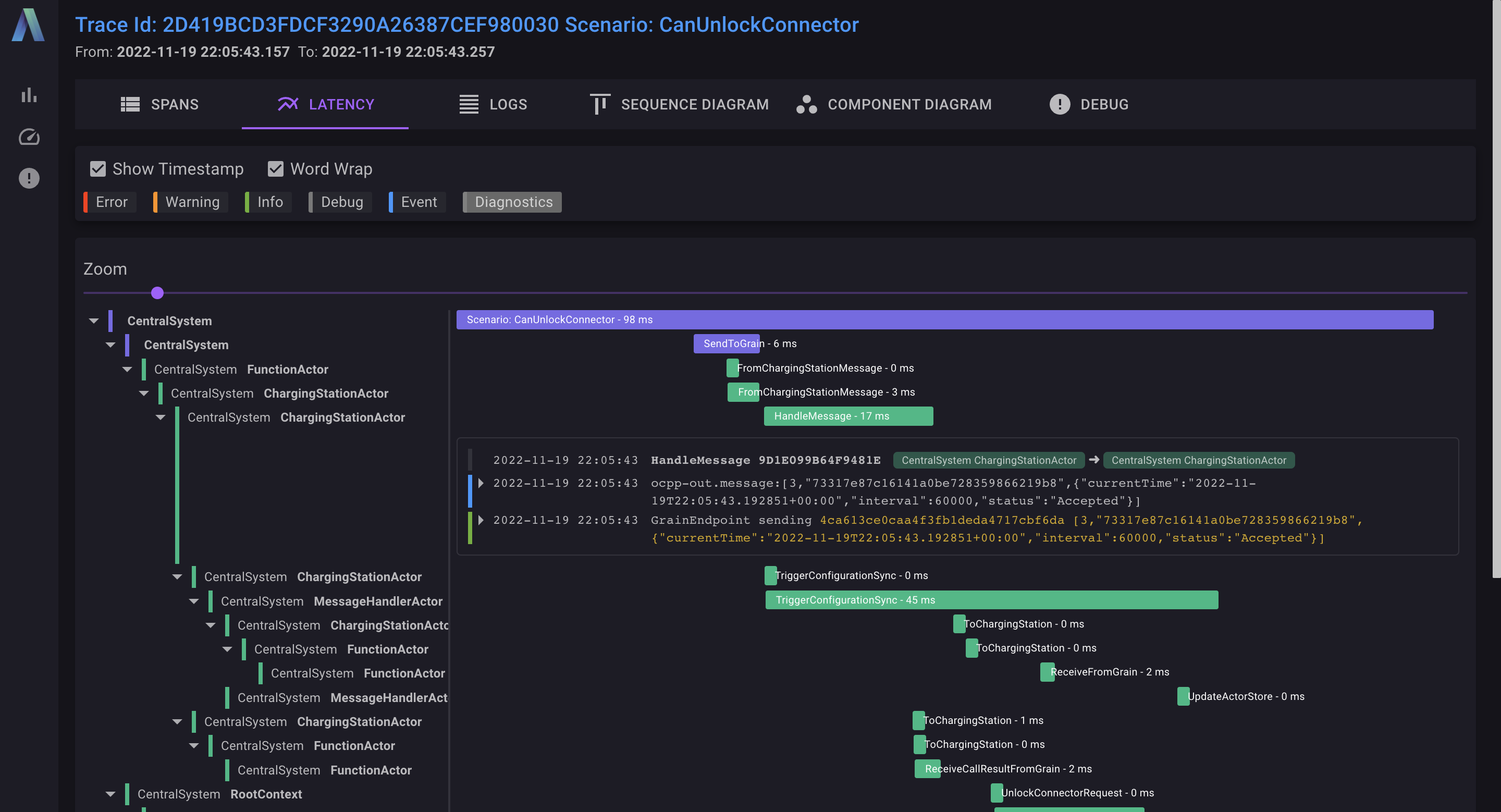Open the bar chart sidebar icon
Image resolution: width=1501 pixels, height=812 pixels.
click(x=29, y=95)
